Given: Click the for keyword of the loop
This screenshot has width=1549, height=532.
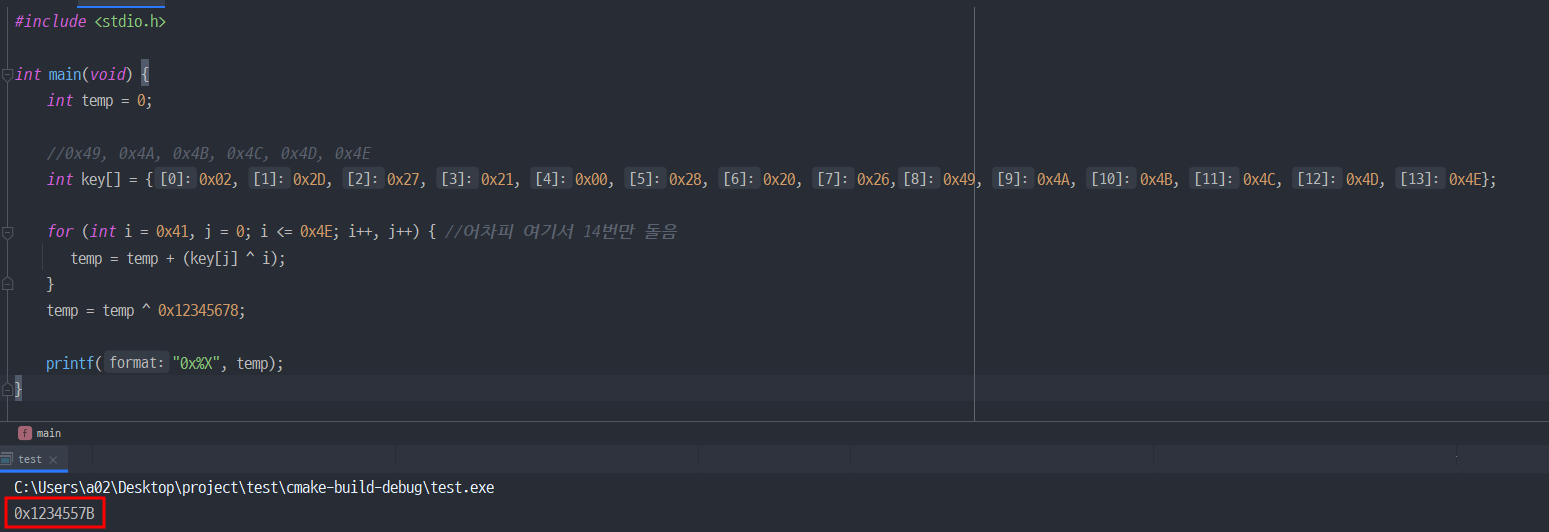Looking at the screenshot, I should [x=60, y=231].
